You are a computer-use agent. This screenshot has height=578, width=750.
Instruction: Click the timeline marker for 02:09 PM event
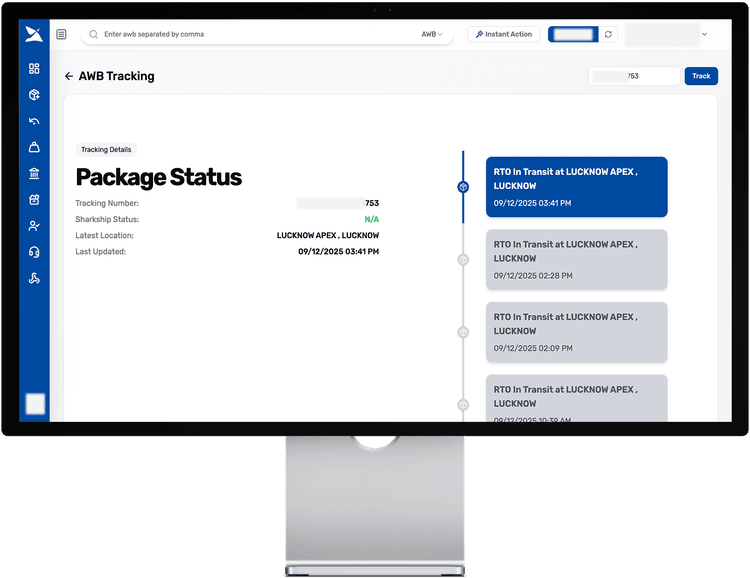[463, 333]
